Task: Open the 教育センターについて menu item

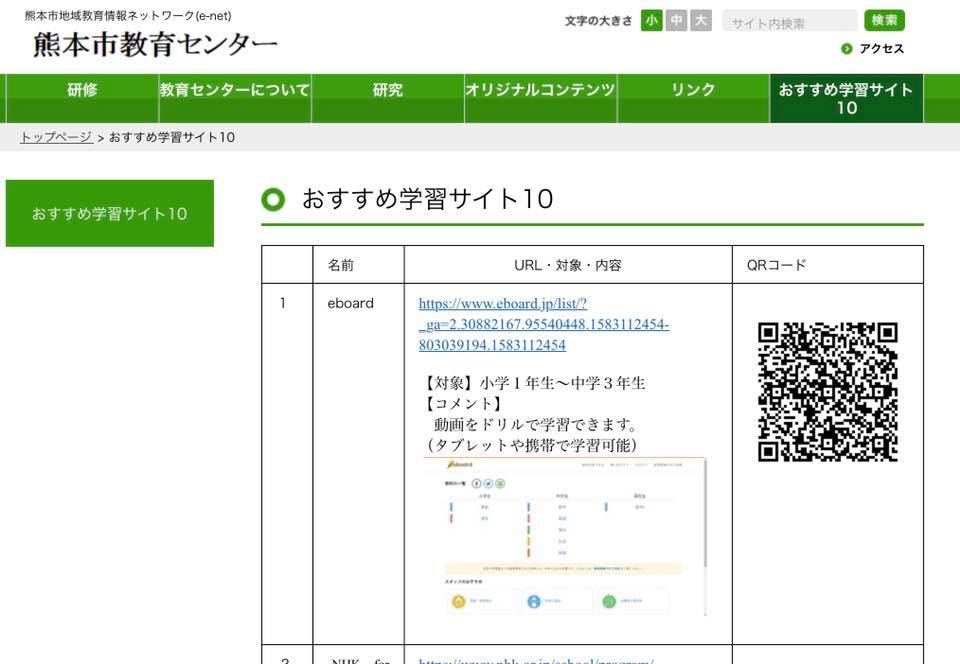Action: coord(235,99)
